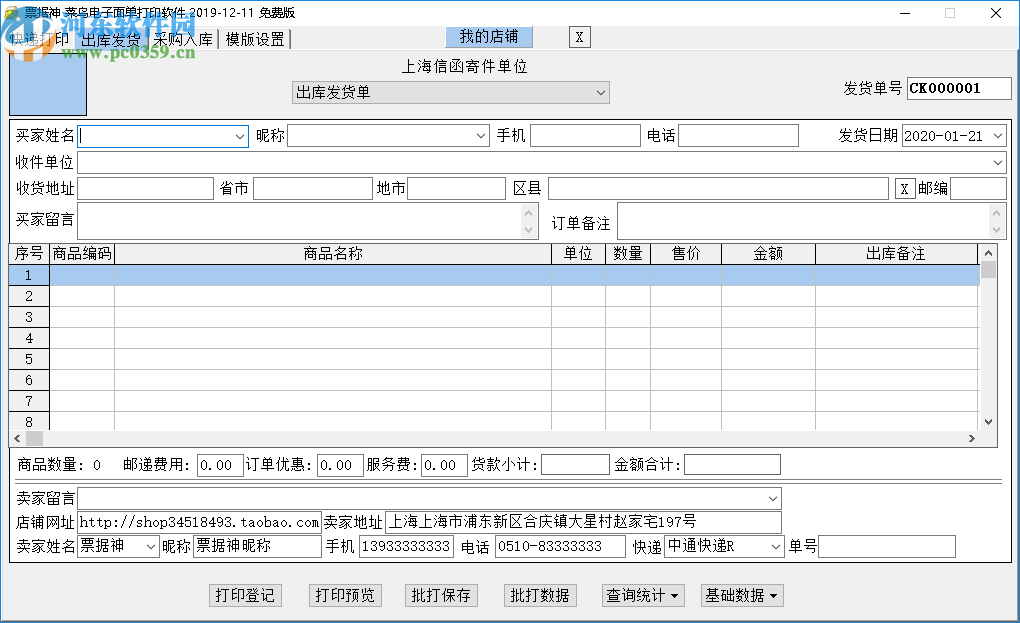
Task: Click the 票据神 application icon in title bar
Action: [x=10, y=11]
